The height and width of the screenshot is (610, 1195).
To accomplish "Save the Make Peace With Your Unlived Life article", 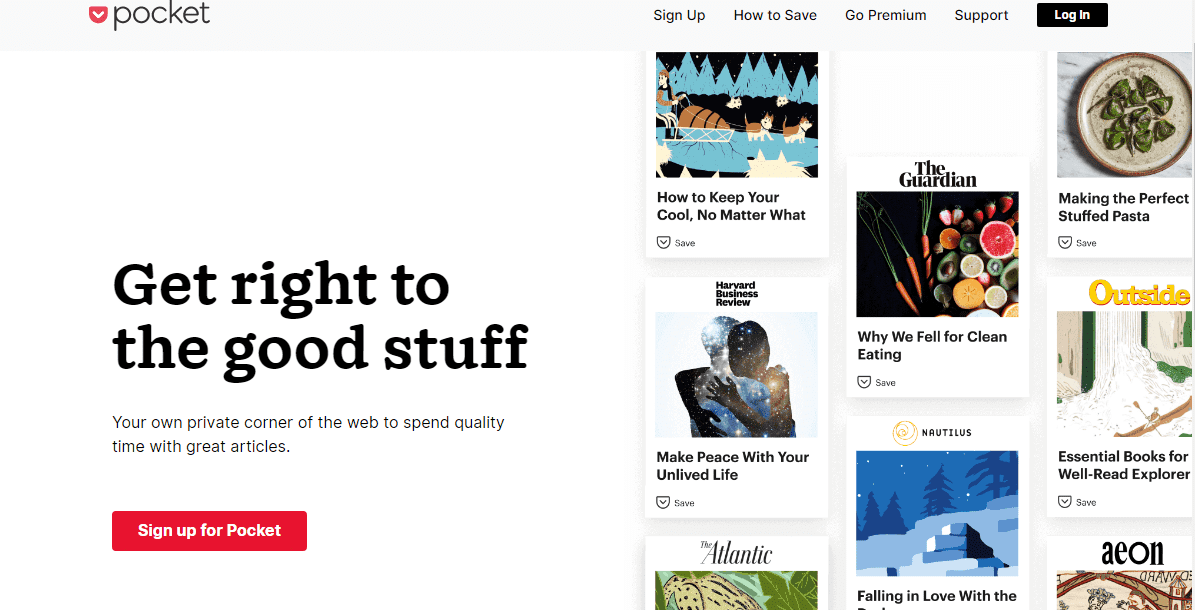I will point(676,502).
